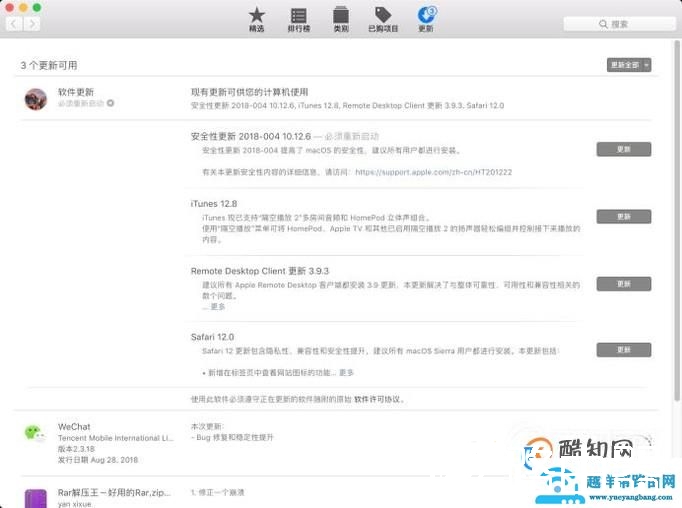Screen dimensions: 682x508
Task: Click the vertical scrollbar
Action: coord(677,220)
